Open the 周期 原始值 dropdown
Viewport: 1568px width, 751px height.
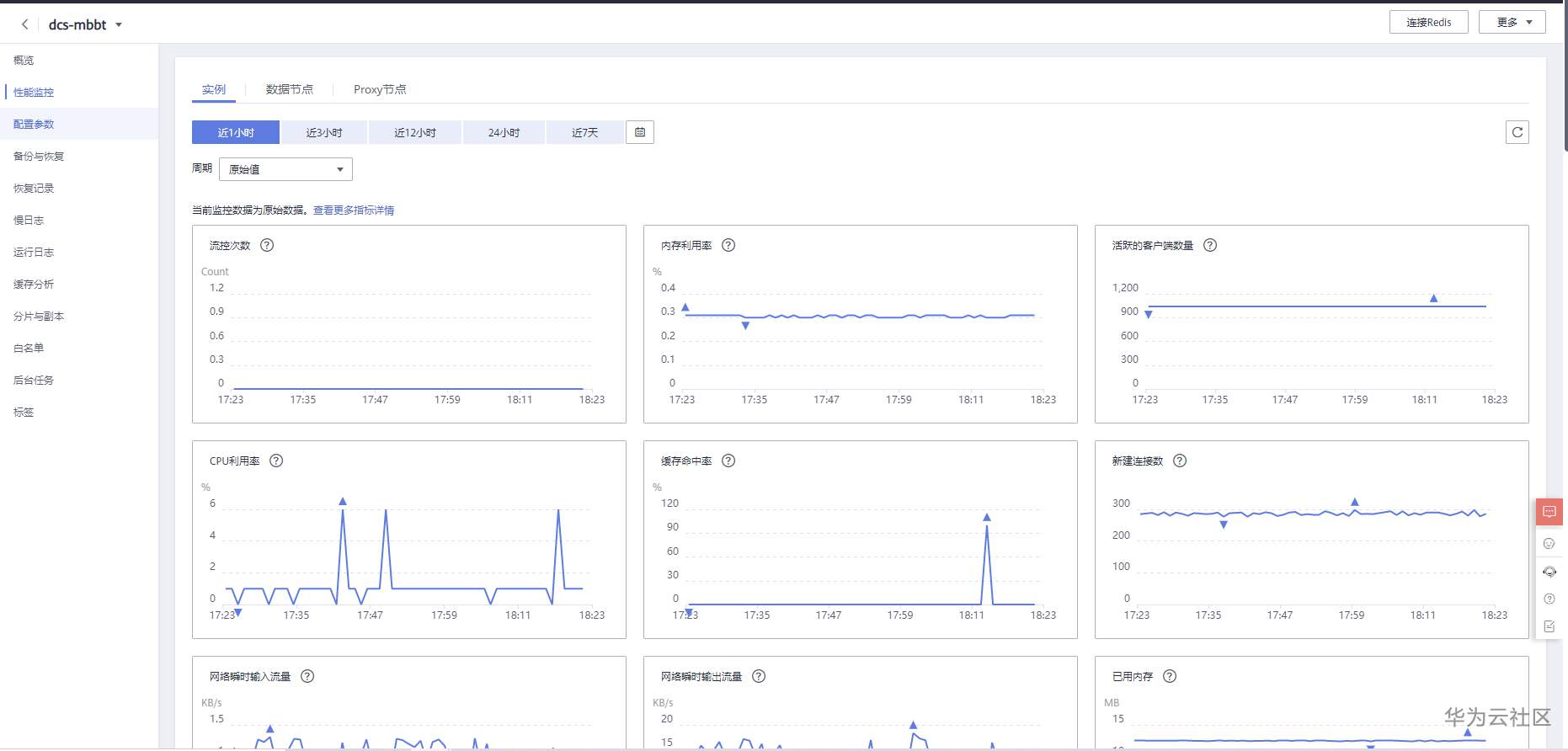(285, 169)
